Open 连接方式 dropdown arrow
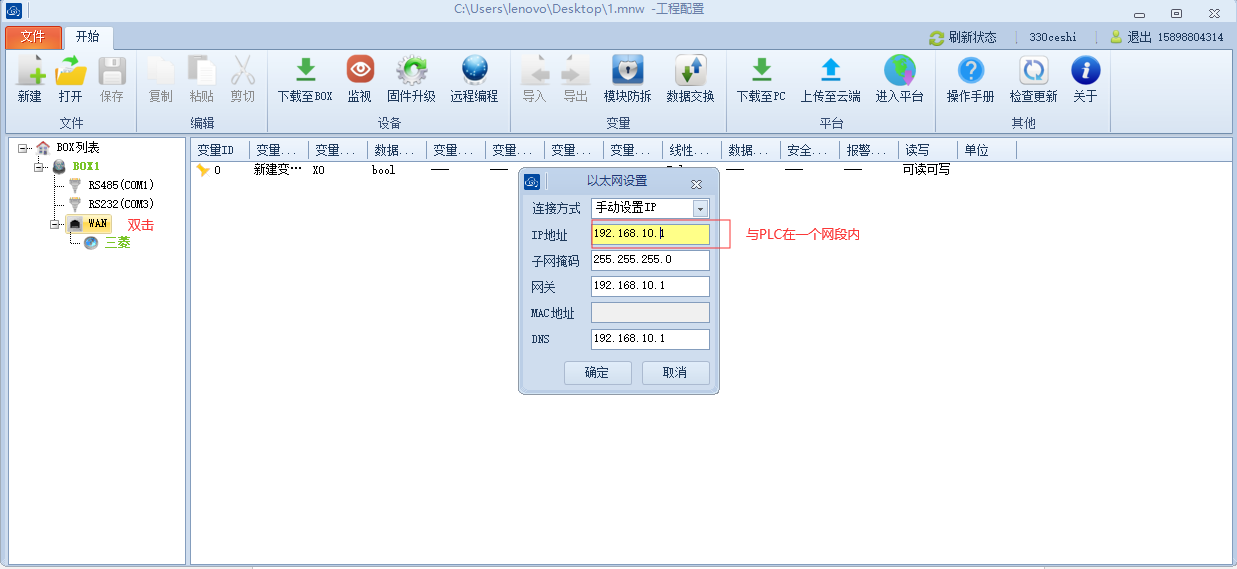1237x569 pixels. 700,209
